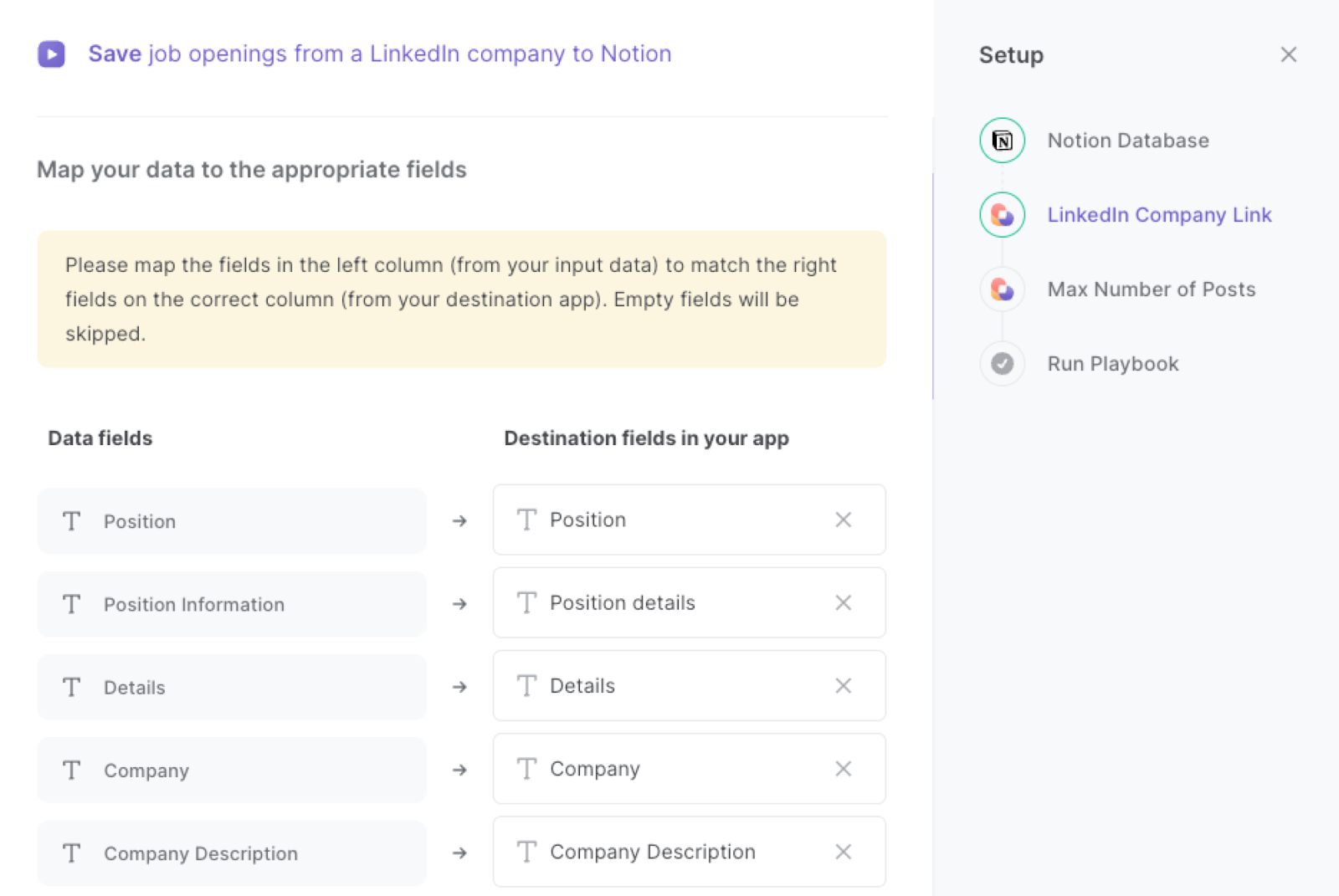Click the play icon beside the playbook title
Viewport: 1339px width, 896px height.
tap(51, 54)
